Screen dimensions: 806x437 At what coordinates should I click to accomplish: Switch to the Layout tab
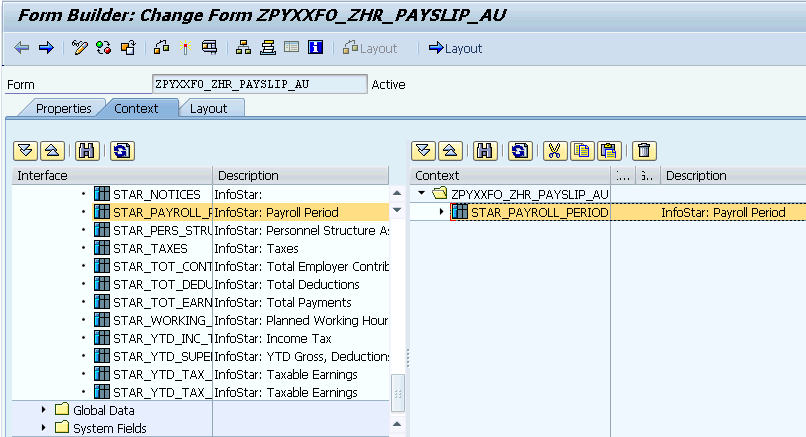coord(208,108)
